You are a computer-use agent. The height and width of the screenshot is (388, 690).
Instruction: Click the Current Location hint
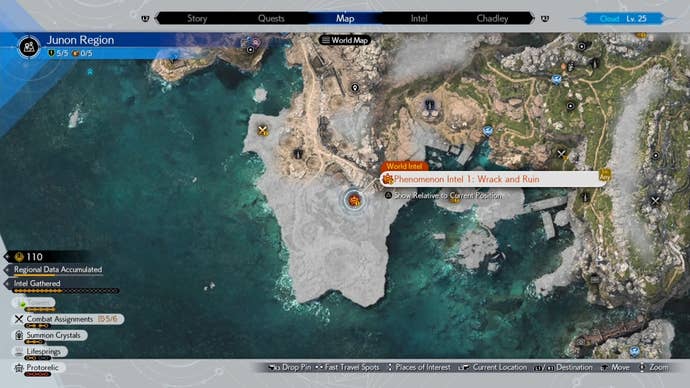tap(492, 367)
